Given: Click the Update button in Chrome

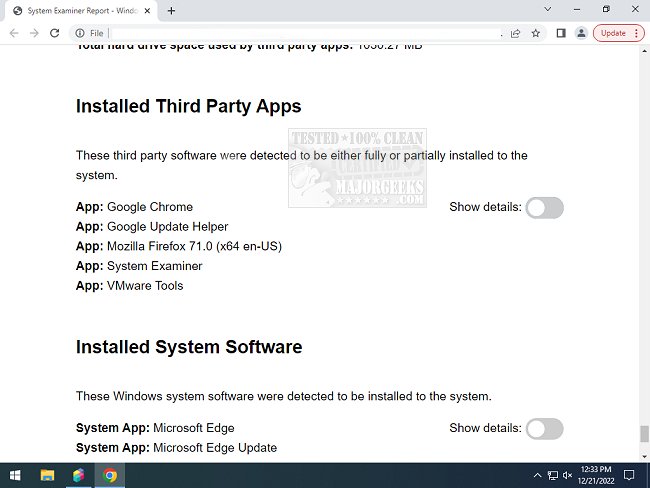Looking at the screenshot, I should [612, 33].
